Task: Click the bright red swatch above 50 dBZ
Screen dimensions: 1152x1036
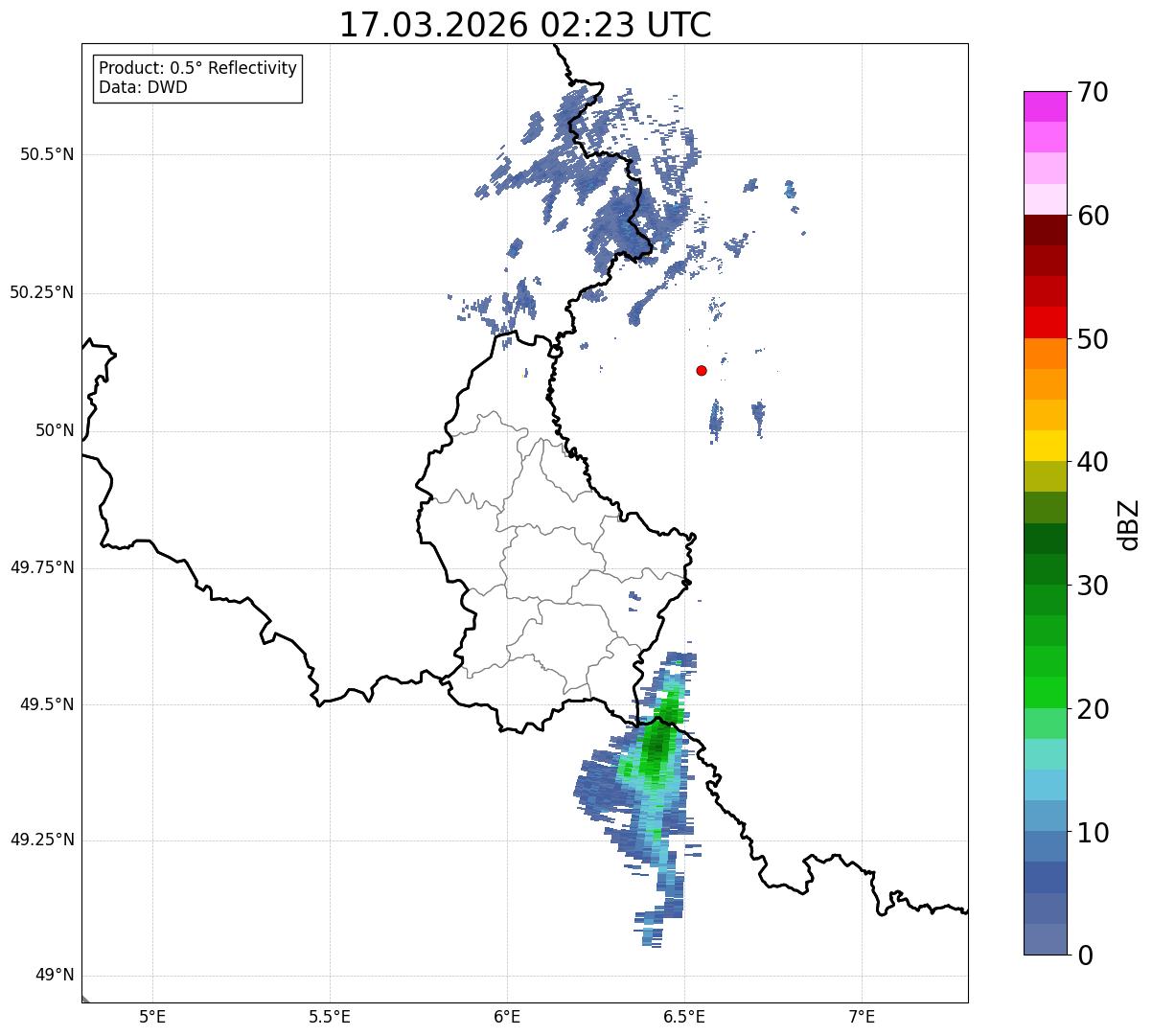Action: click(1046, 322)
